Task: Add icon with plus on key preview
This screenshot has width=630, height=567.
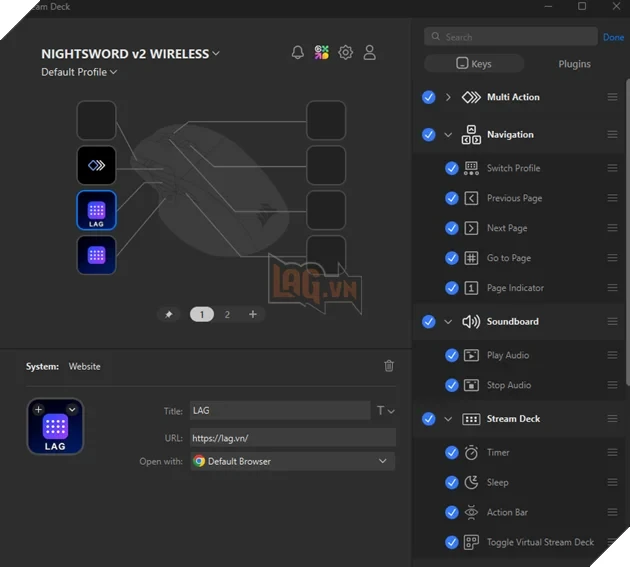Action: [39, 409]
